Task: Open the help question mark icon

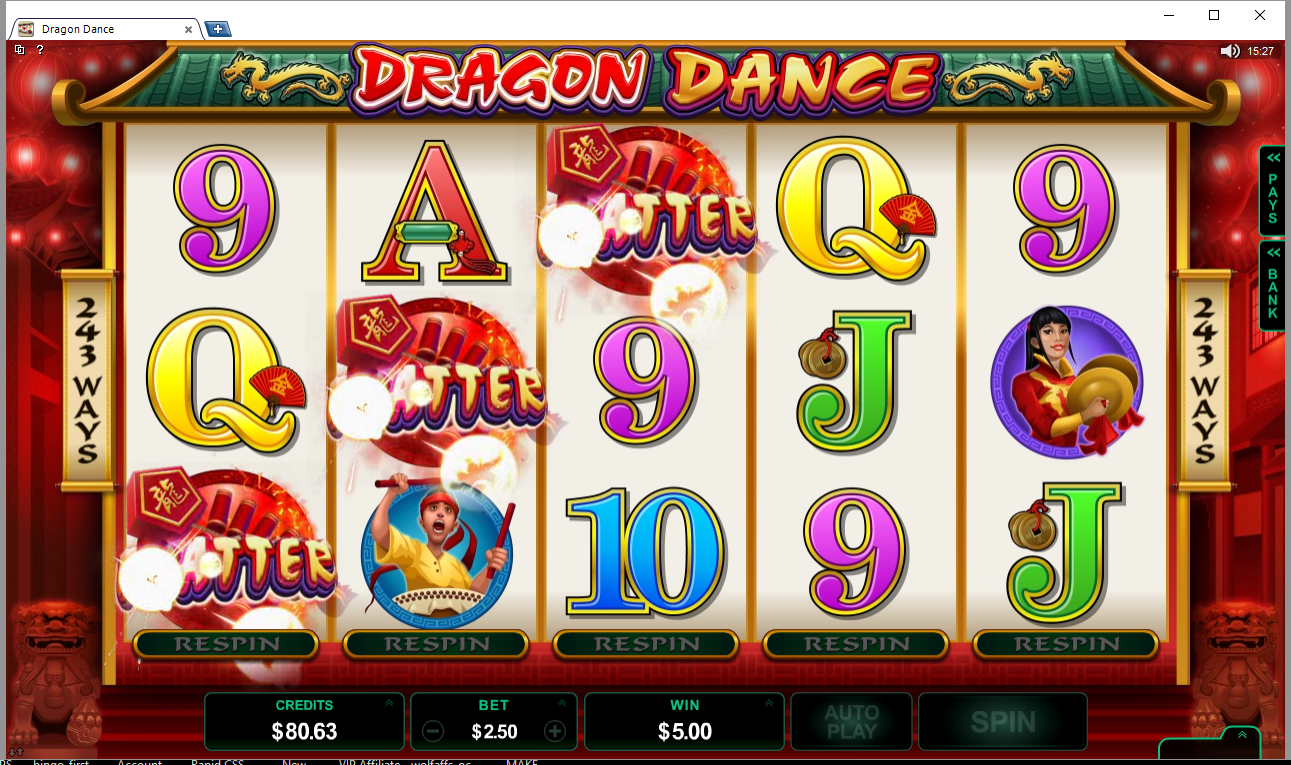Action: 40,49
